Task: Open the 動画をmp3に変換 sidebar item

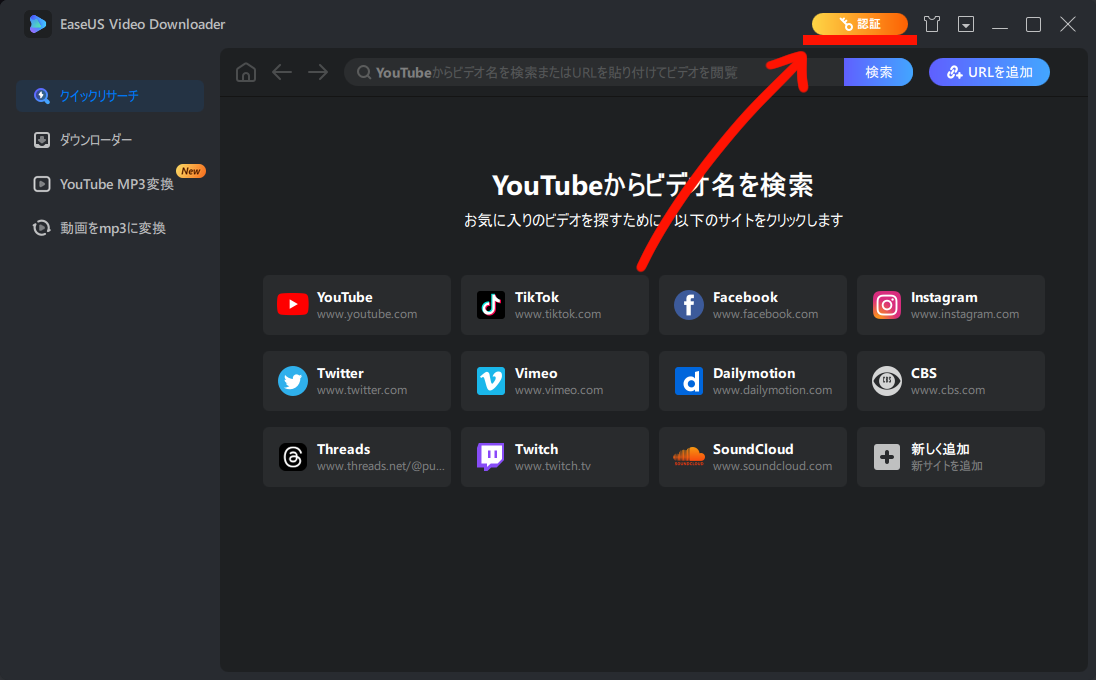Action: coord(112,228)
